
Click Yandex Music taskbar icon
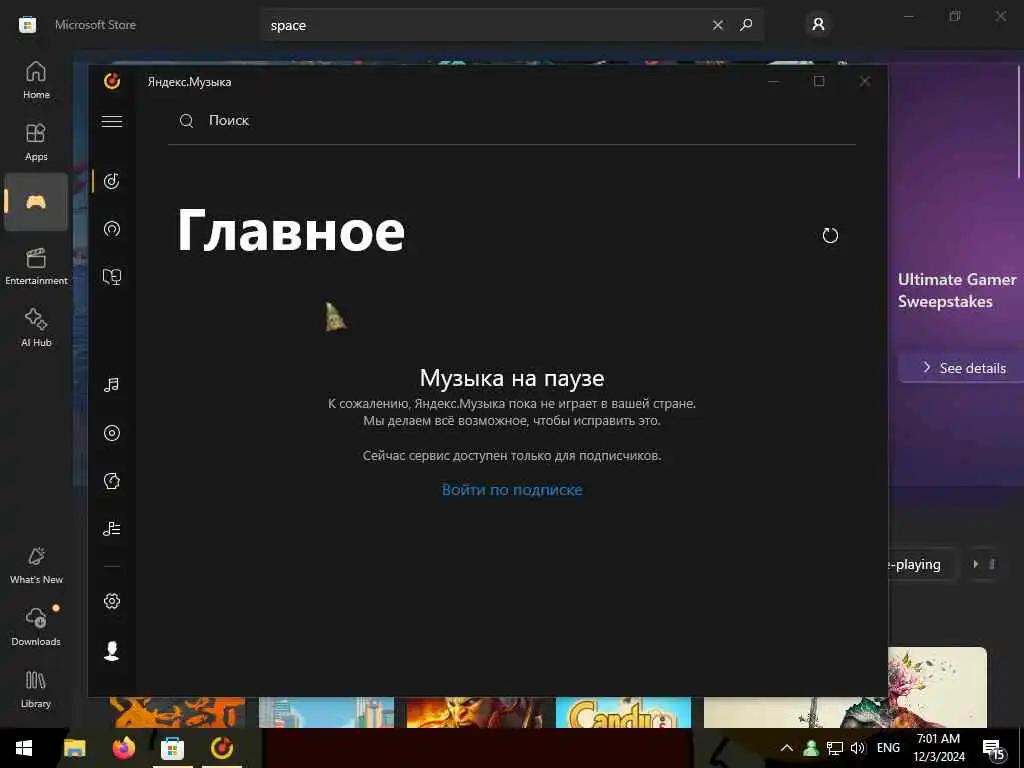(x=222, y=748)
